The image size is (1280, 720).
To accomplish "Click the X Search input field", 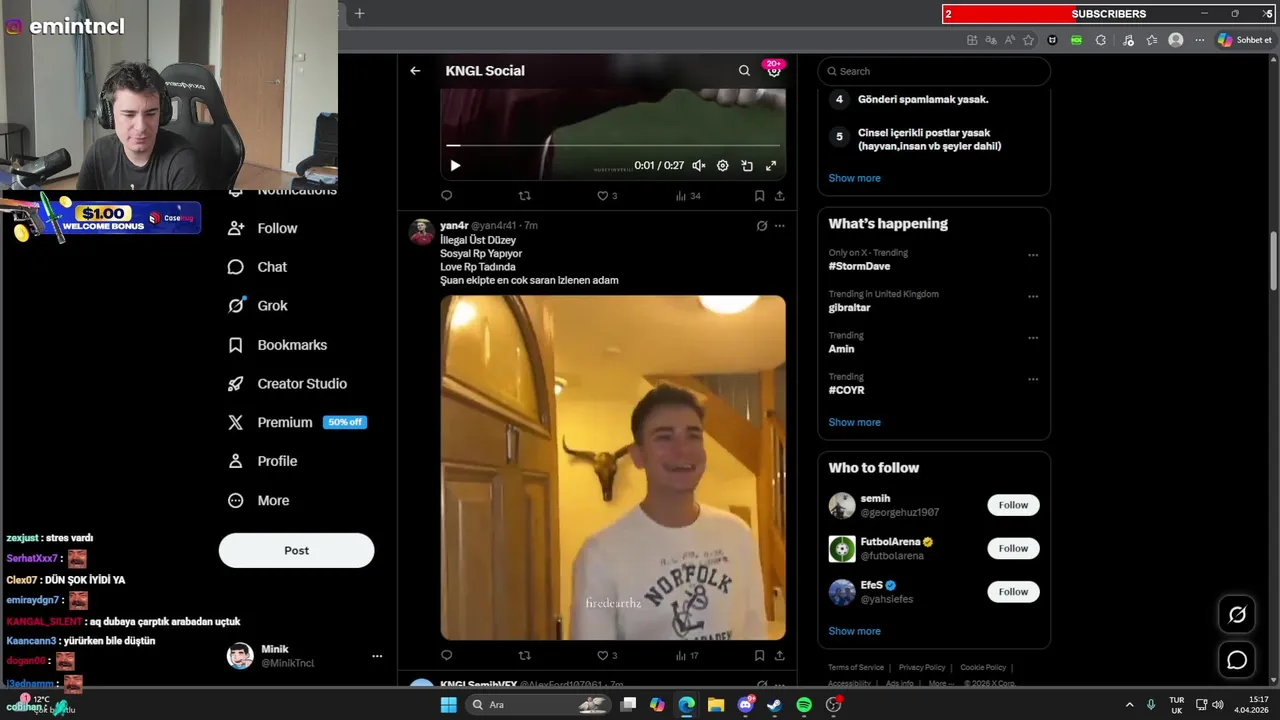I will (x=934, y=71).
